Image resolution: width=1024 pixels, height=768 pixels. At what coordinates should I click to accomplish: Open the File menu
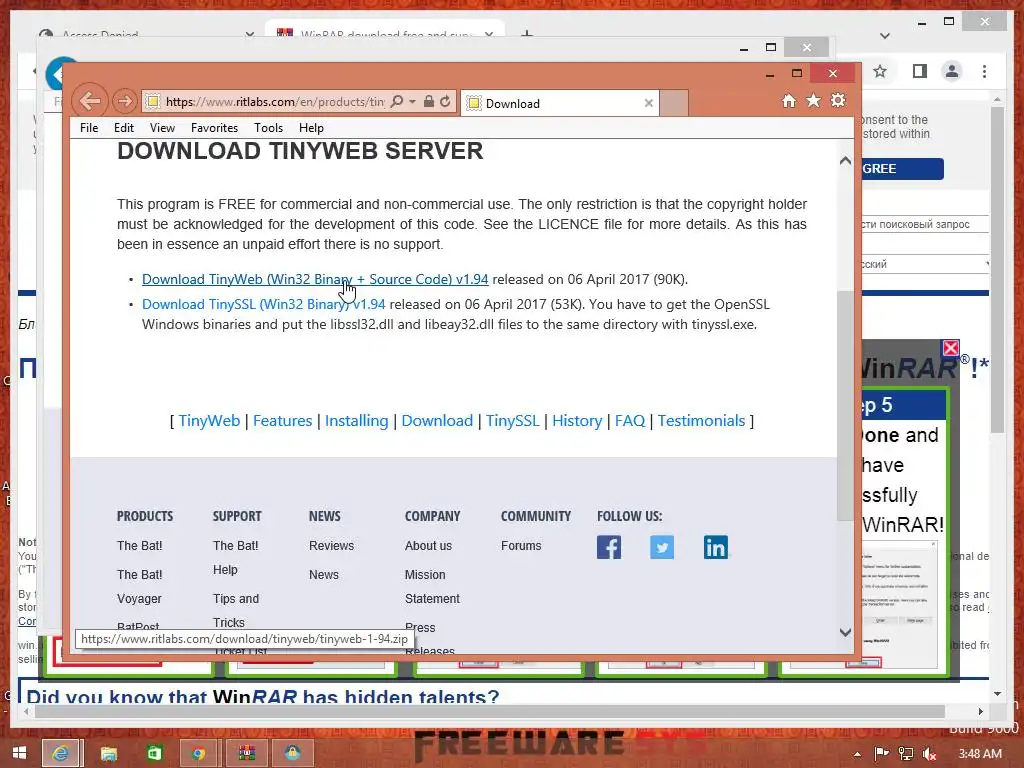tap(89, 128)
